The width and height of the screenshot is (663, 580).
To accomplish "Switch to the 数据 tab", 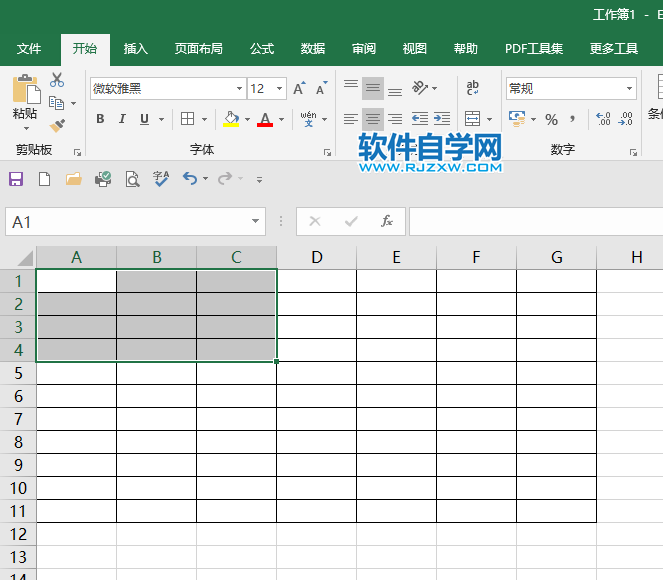I will pos(313,49).
